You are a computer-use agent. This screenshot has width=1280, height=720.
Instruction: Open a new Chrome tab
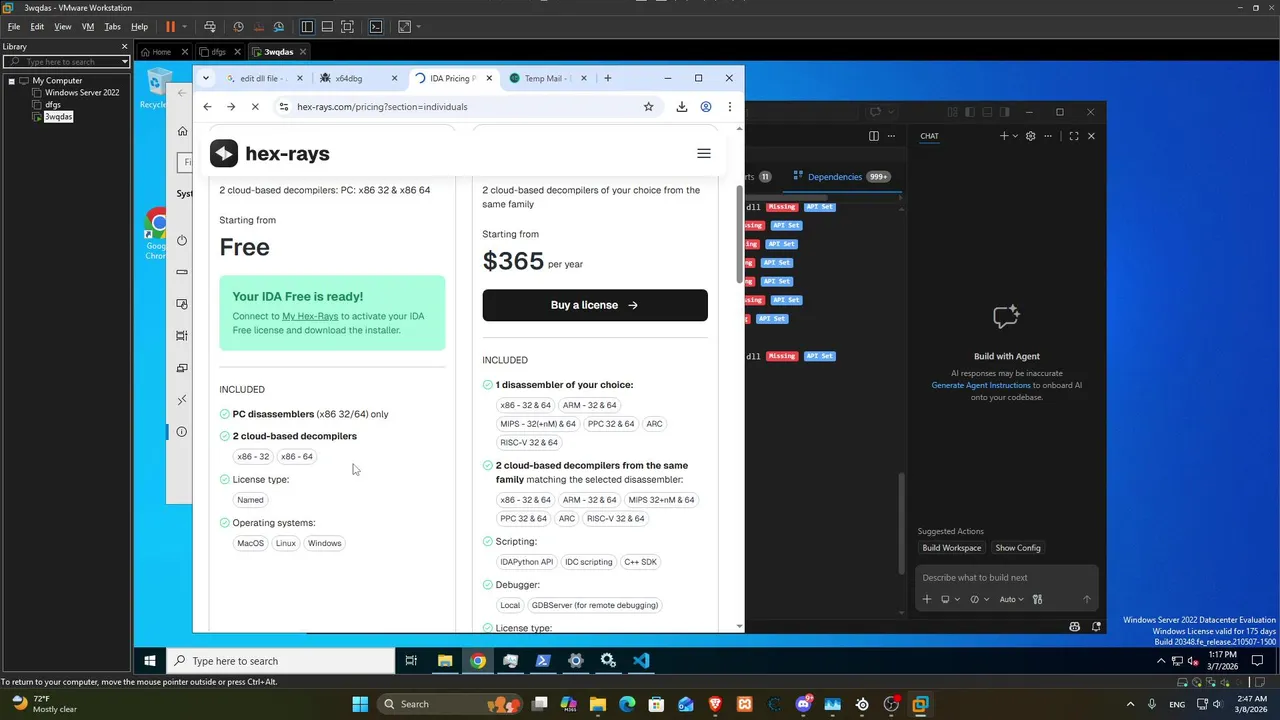[607, 78]
